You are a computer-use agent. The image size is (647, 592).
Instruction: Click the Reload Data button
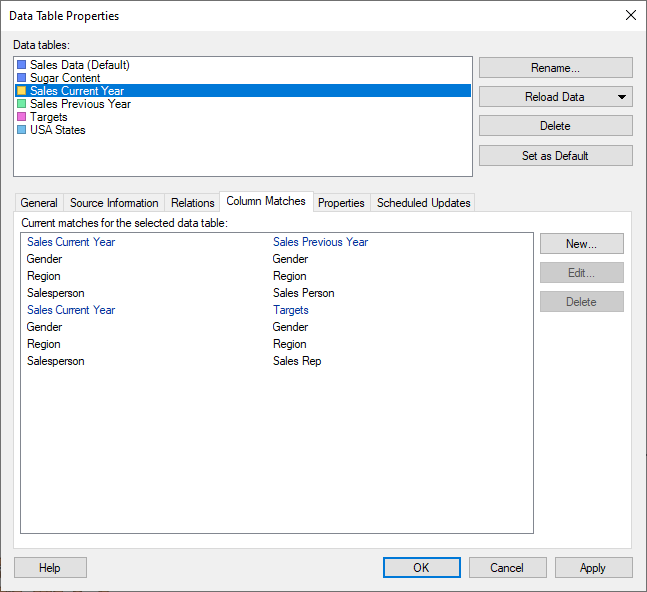(x=554, y=97)
